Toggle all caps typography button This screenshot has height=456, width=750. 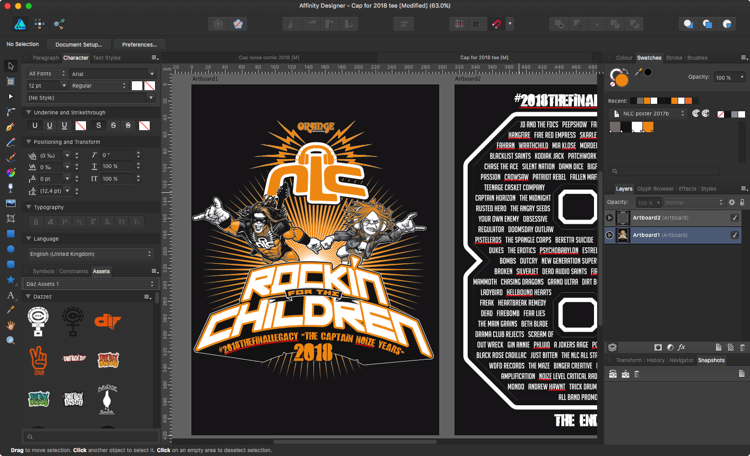point(122,222)
